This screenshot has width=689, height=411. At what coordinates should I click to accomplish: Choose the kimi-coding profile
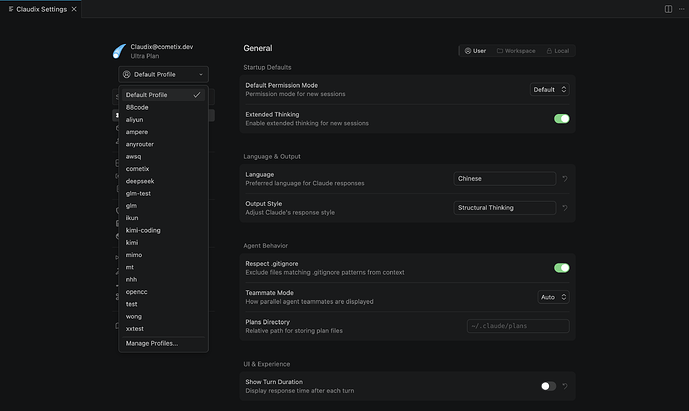coord(163,230)
